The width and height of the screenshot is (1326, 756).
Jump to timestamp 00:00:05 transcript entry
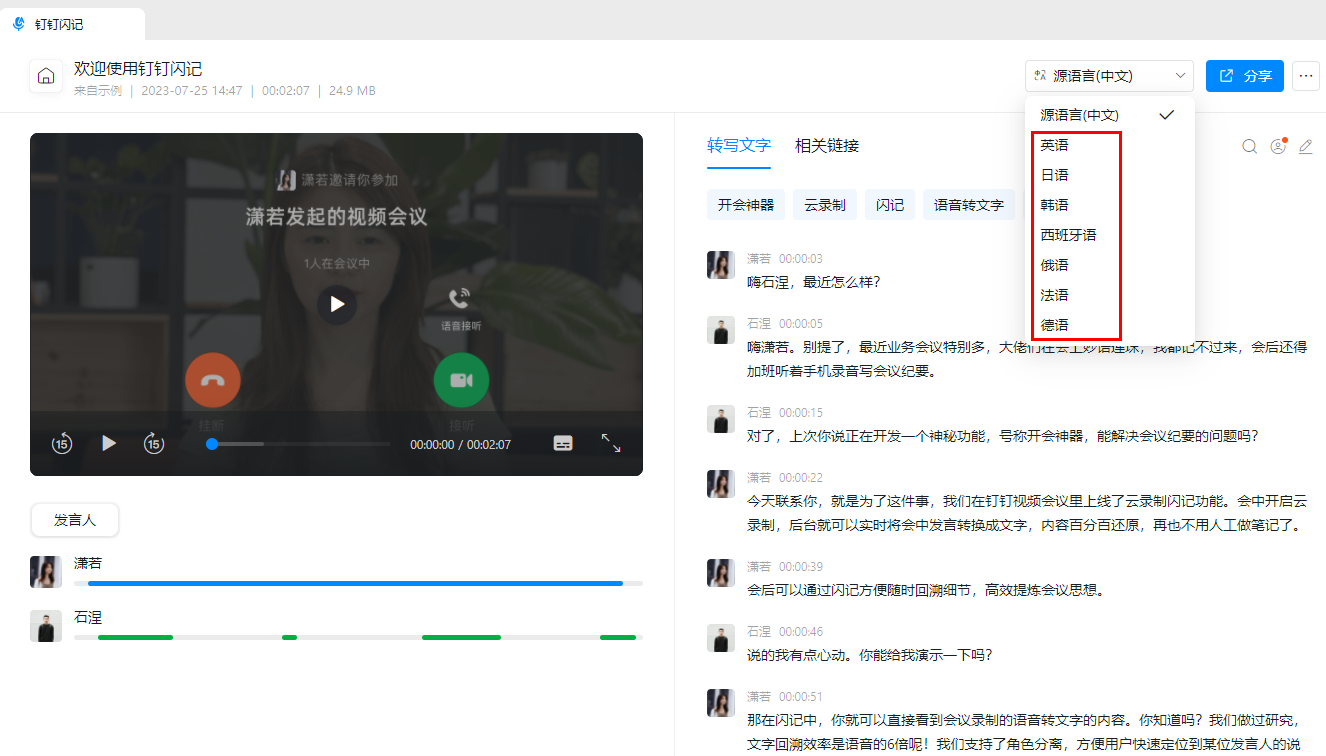click(801, 324)
